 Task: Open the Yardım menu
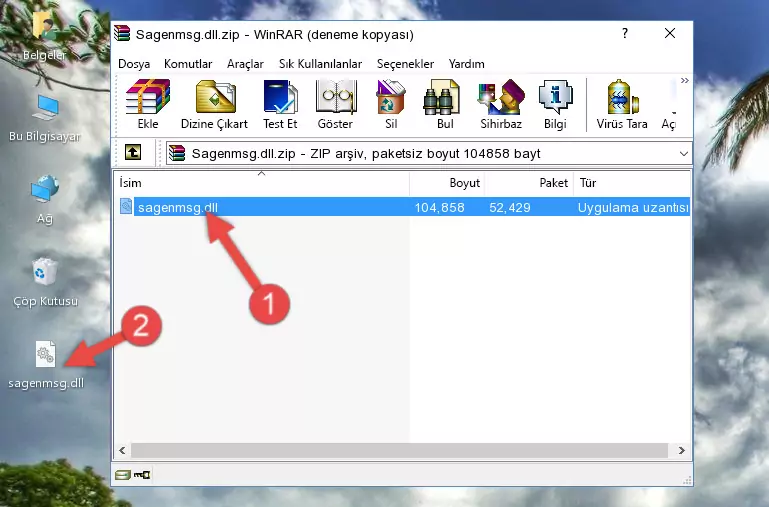point(466,64)
